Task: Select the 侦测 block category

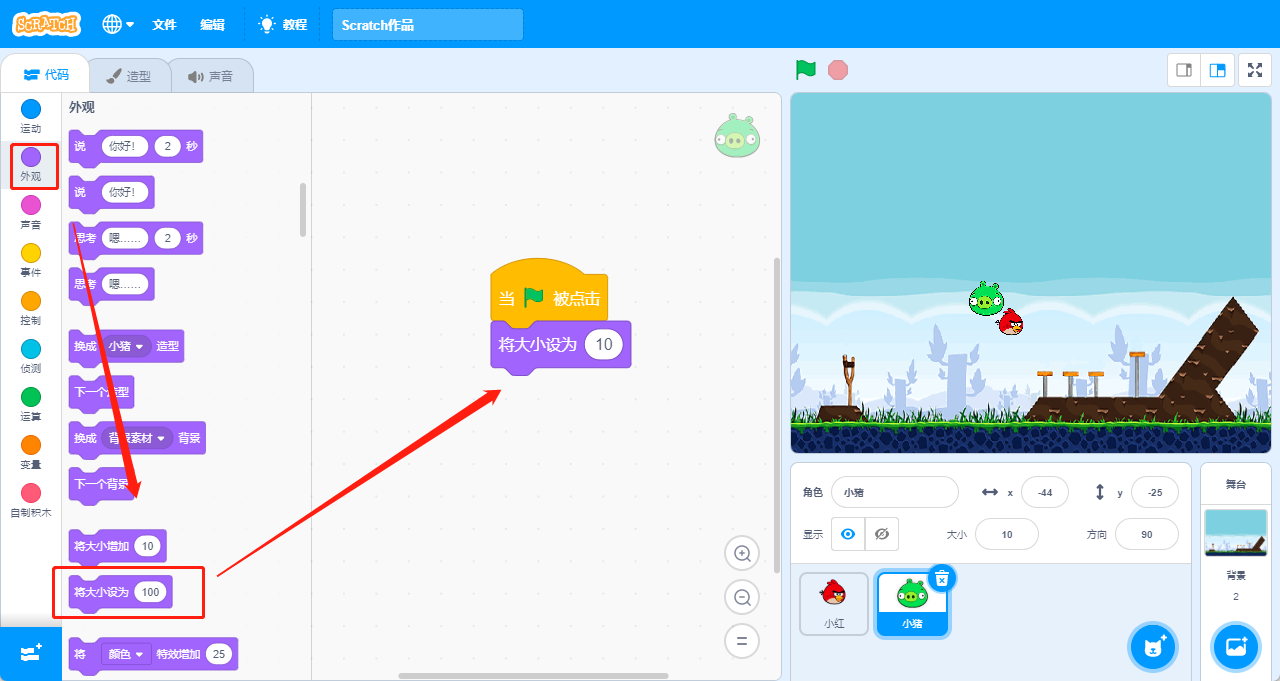Action: (x=31, y=356)
